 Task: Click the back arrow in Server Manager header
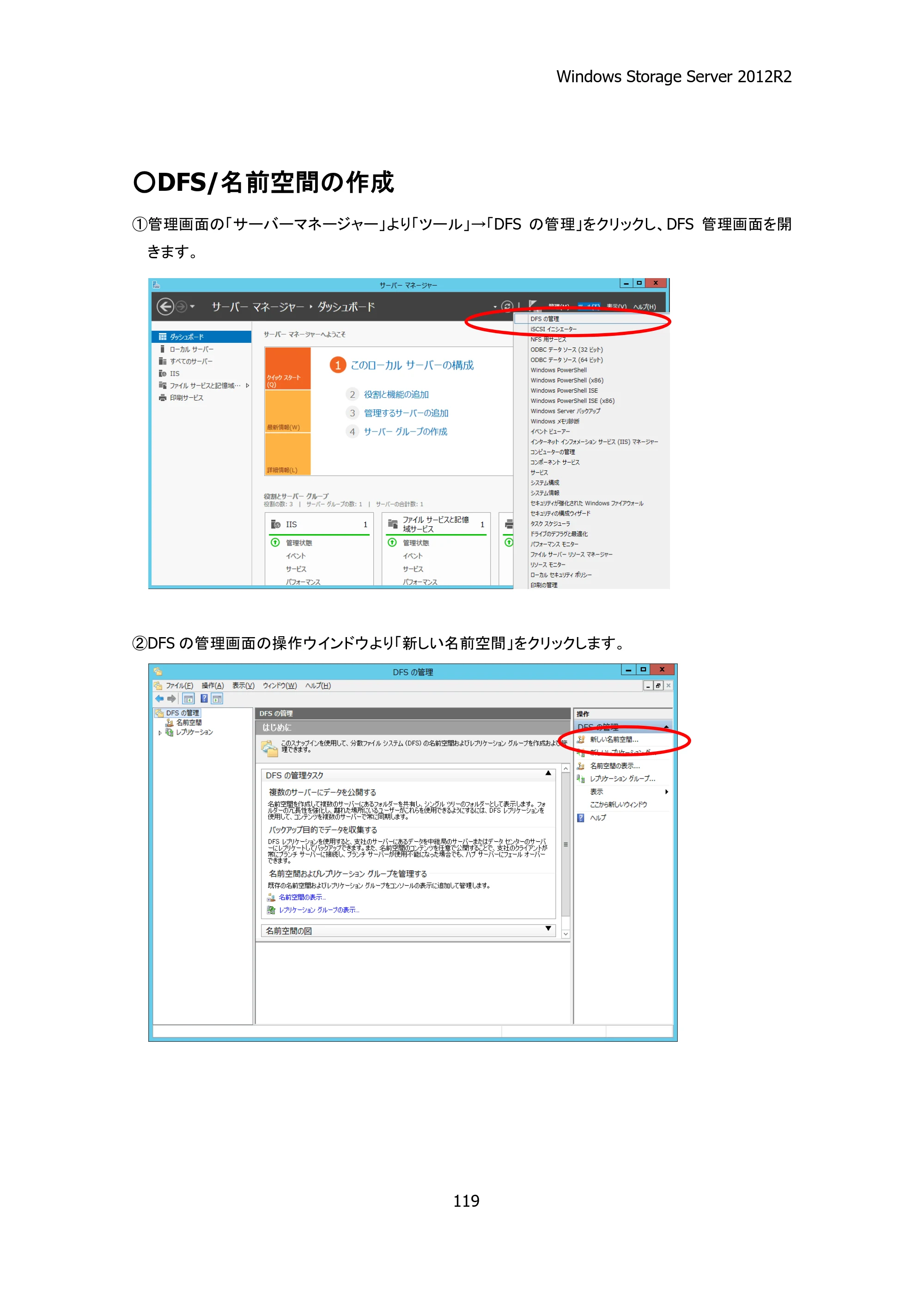click(165, 307)
